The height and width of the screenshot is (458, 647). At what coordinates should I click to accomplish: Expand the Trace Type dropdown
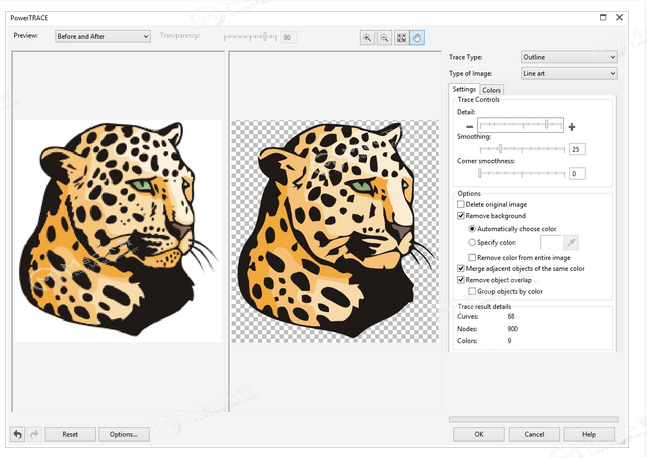tap(568, 58)
